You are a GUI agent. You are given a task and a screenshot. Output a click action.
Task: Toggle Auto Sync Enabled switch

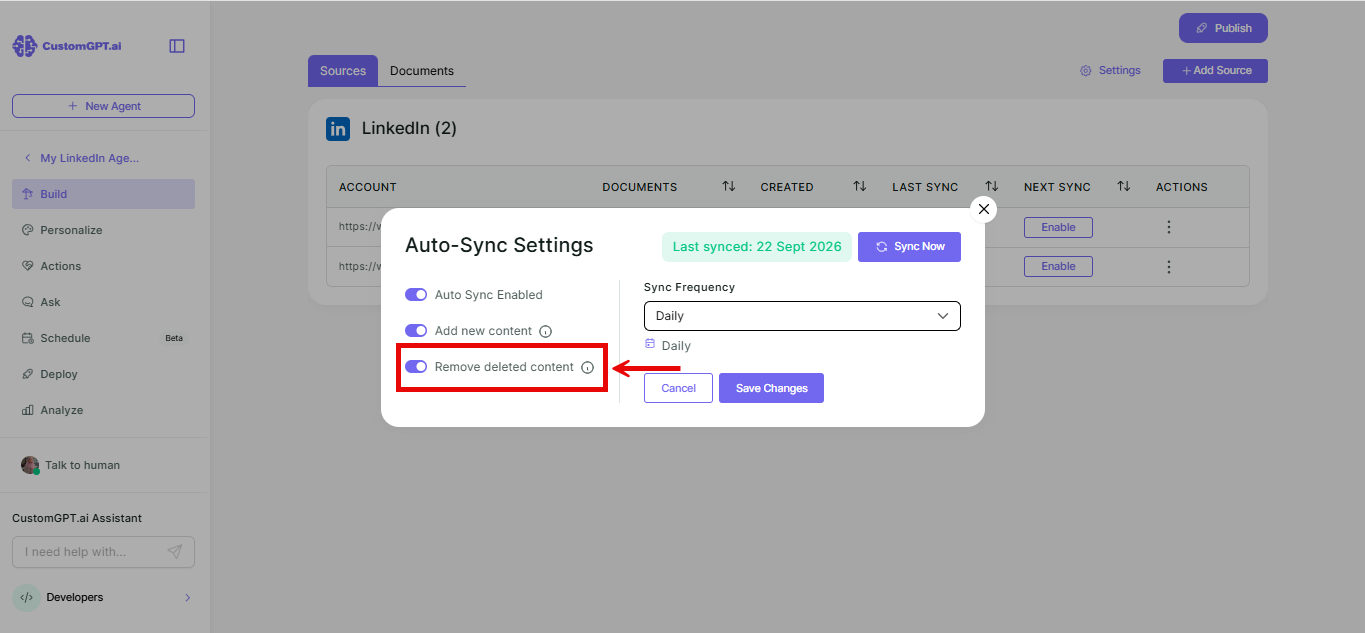[x=416, y=295]
